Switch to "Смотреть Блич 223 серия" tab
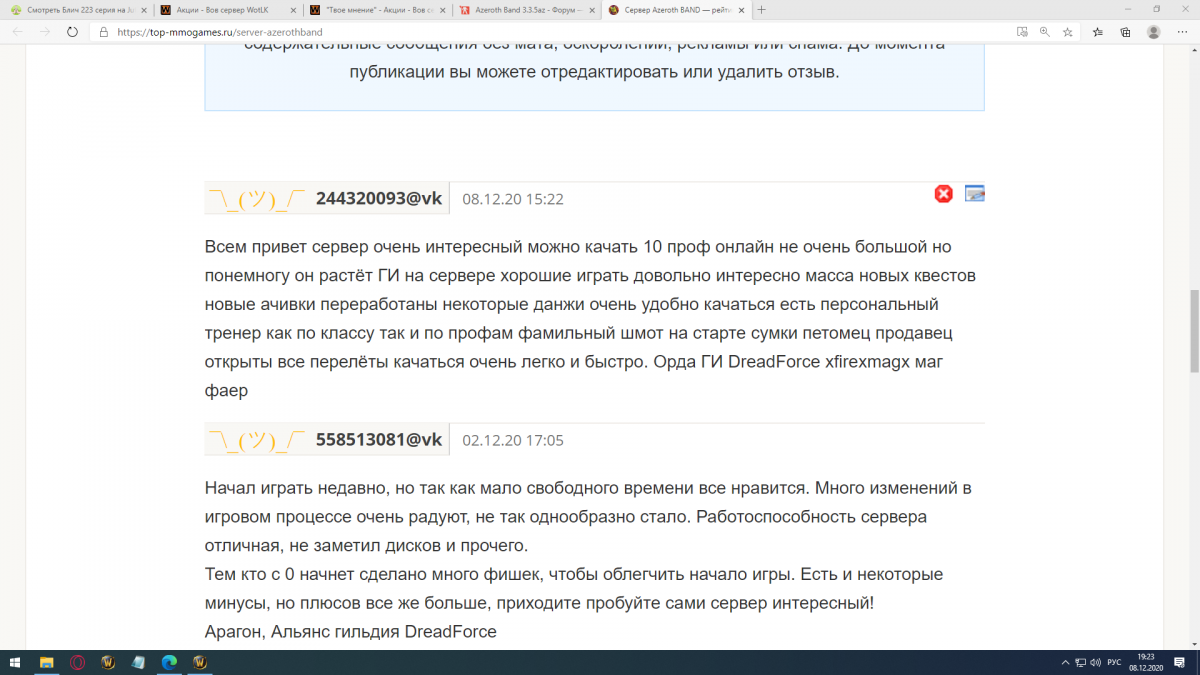This screenshot has width=1200, height=675. click(x=70, y=10)
